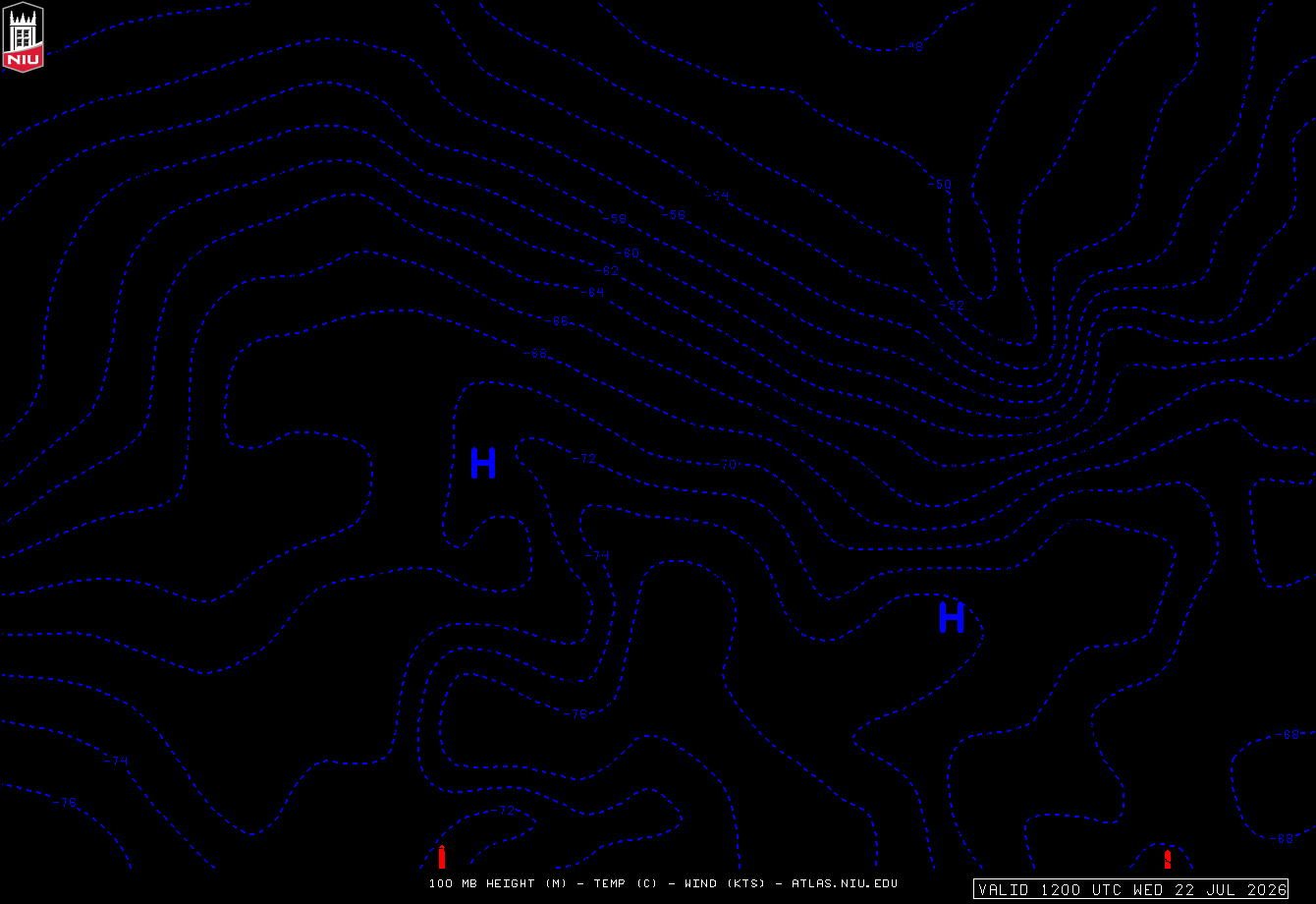Select the -50 contour label
The width and height of the screenshot is (1316, 904).
[940, 184]
